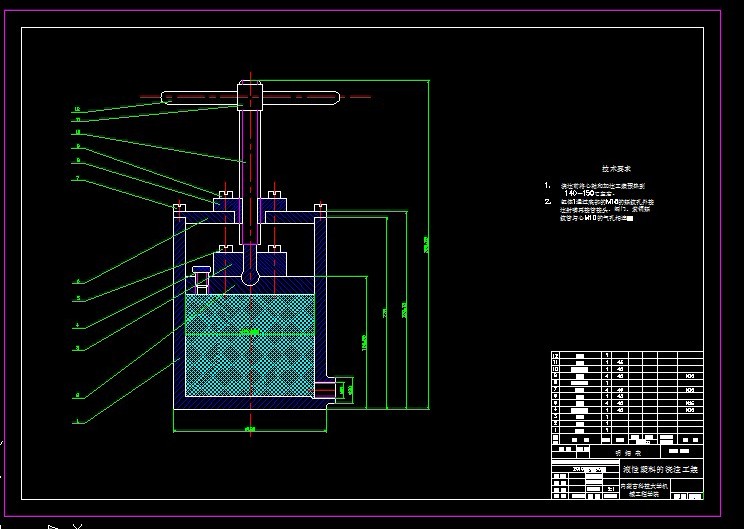Screen dimensions: 744x529
Task: Select the handle hub joining crossbar and rod
Action: tap(250, 95)
